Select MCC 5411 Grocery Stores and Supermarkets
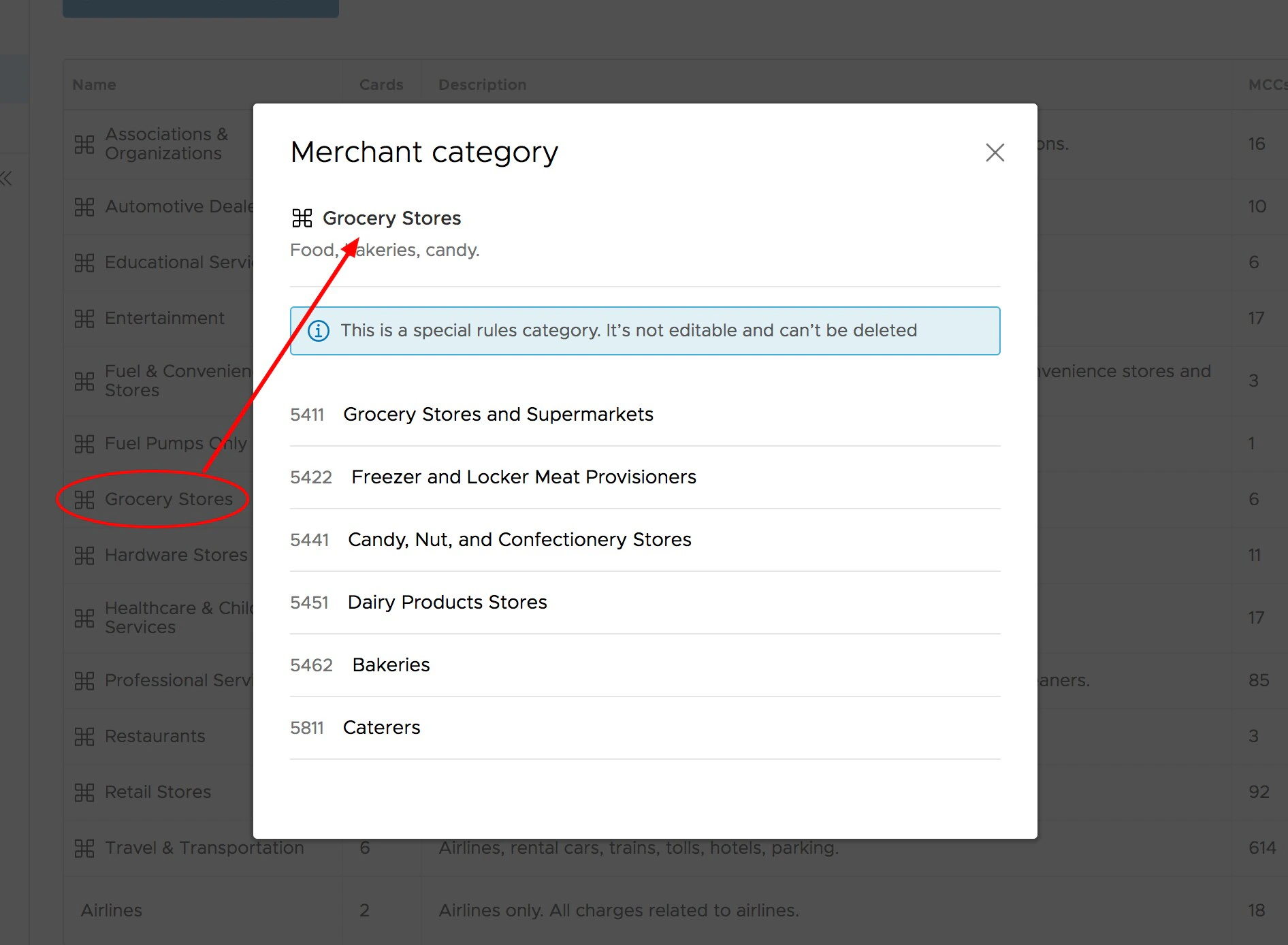Viewport: 1288px width, 945px height. (x=645, y=415)
